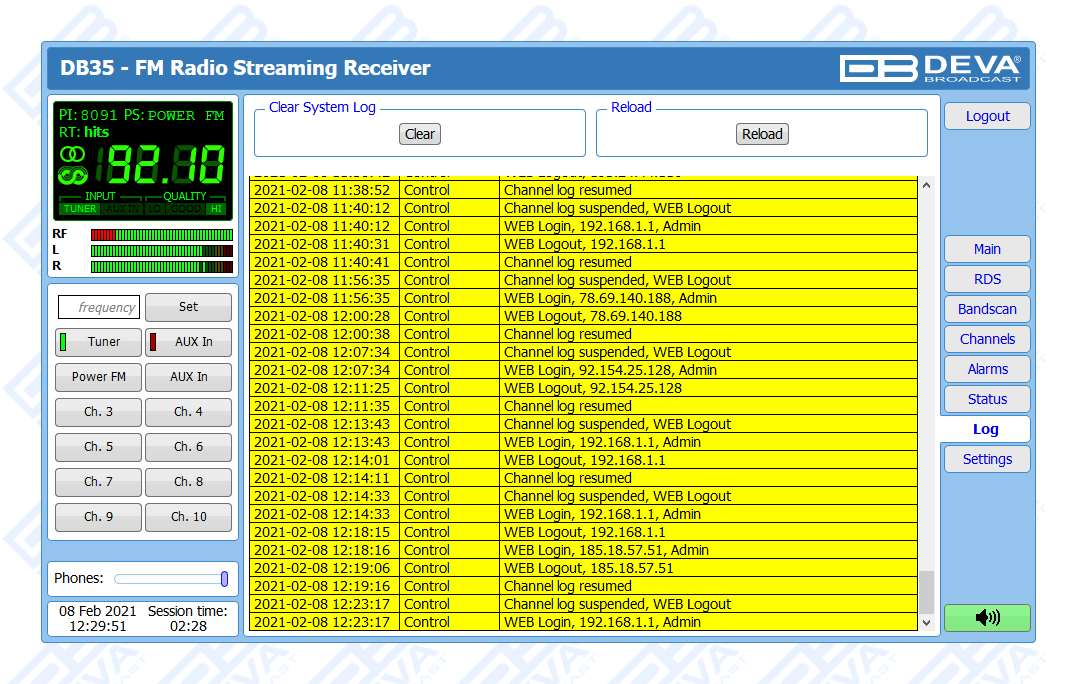The width and height of the screenshot is (1077, 684).
Task: Click the stereo indicator icon on display
Action: pos(72,154)
